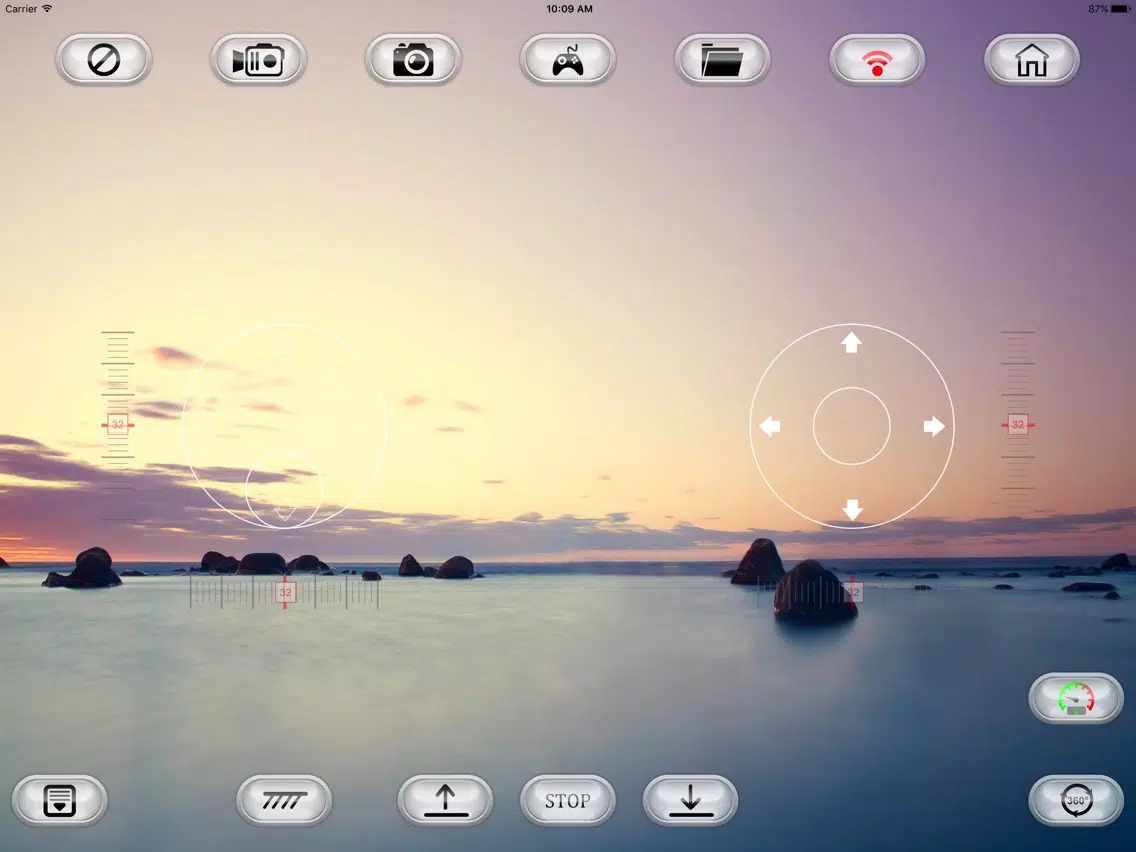Viewport: 1136px width, 852px height.
Task: Click the up arrow on the right joystick
Action: coord(852,342)
